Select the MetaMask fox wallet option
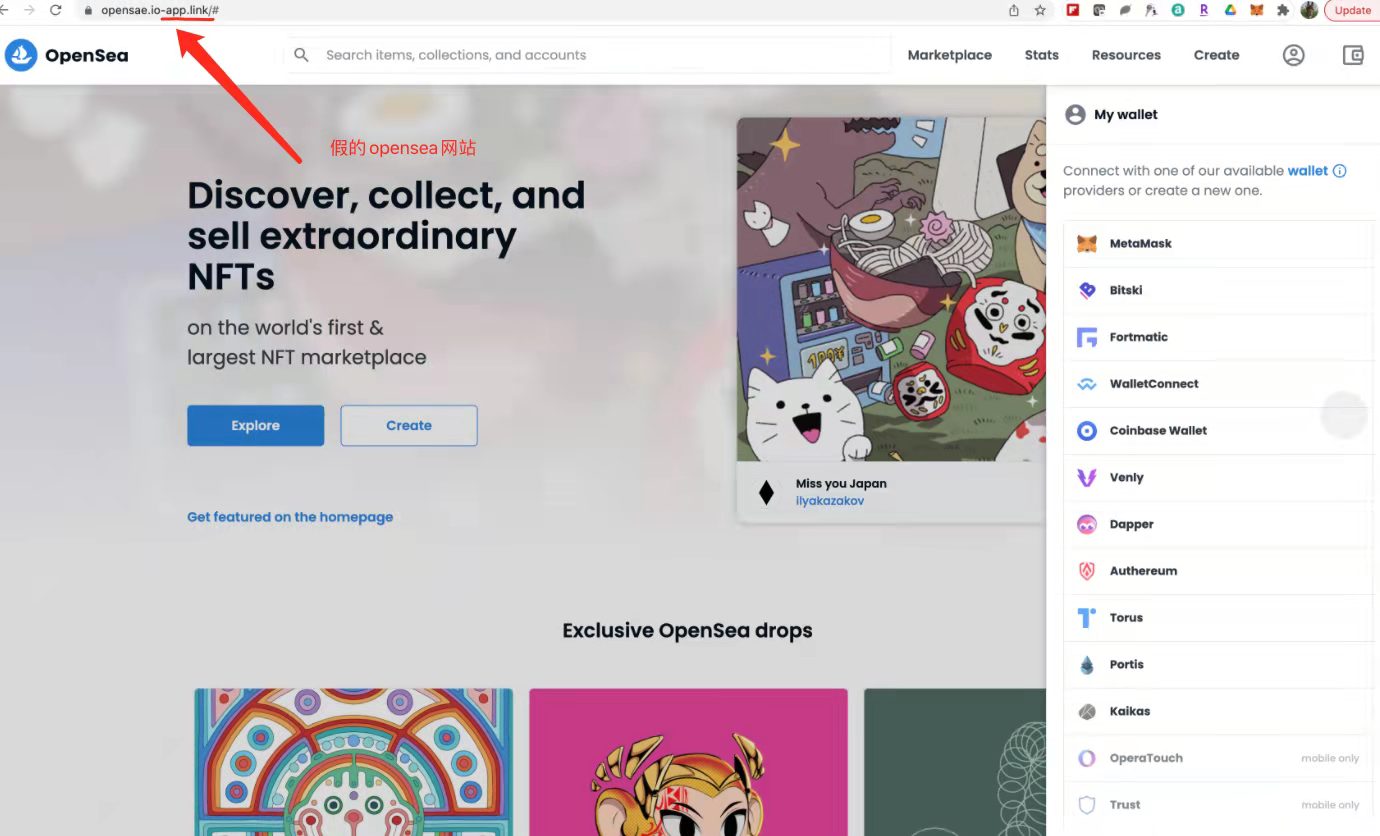This screenshot has width=1380, height=836. point(1217,244)
